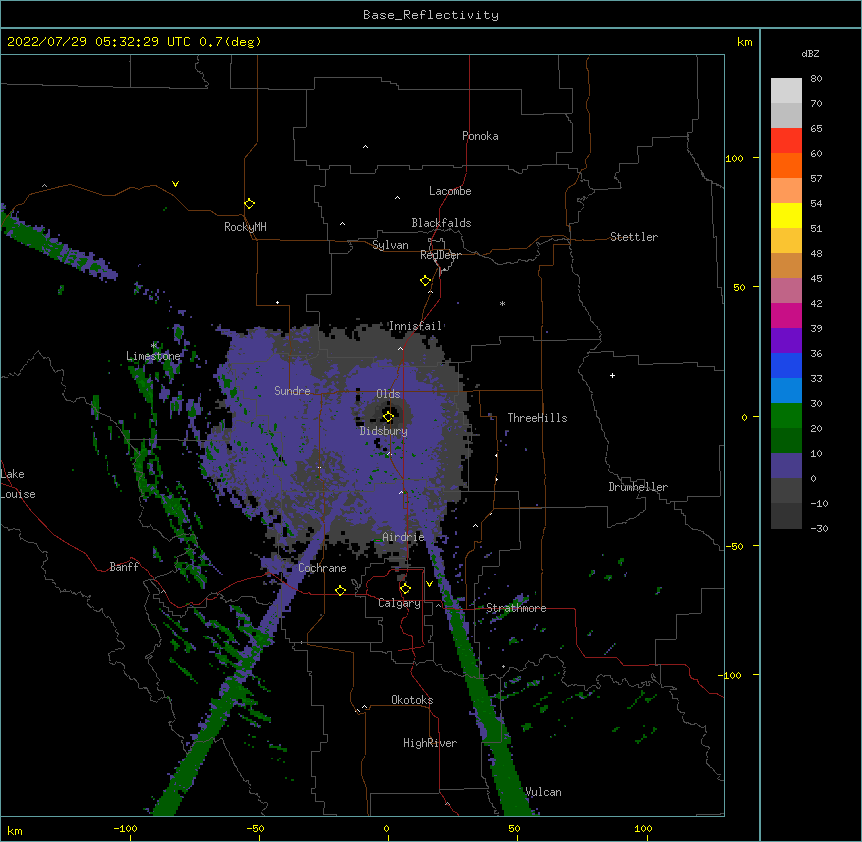Click the magenta 42 dBZ color swatch

(x=786, y=315)
